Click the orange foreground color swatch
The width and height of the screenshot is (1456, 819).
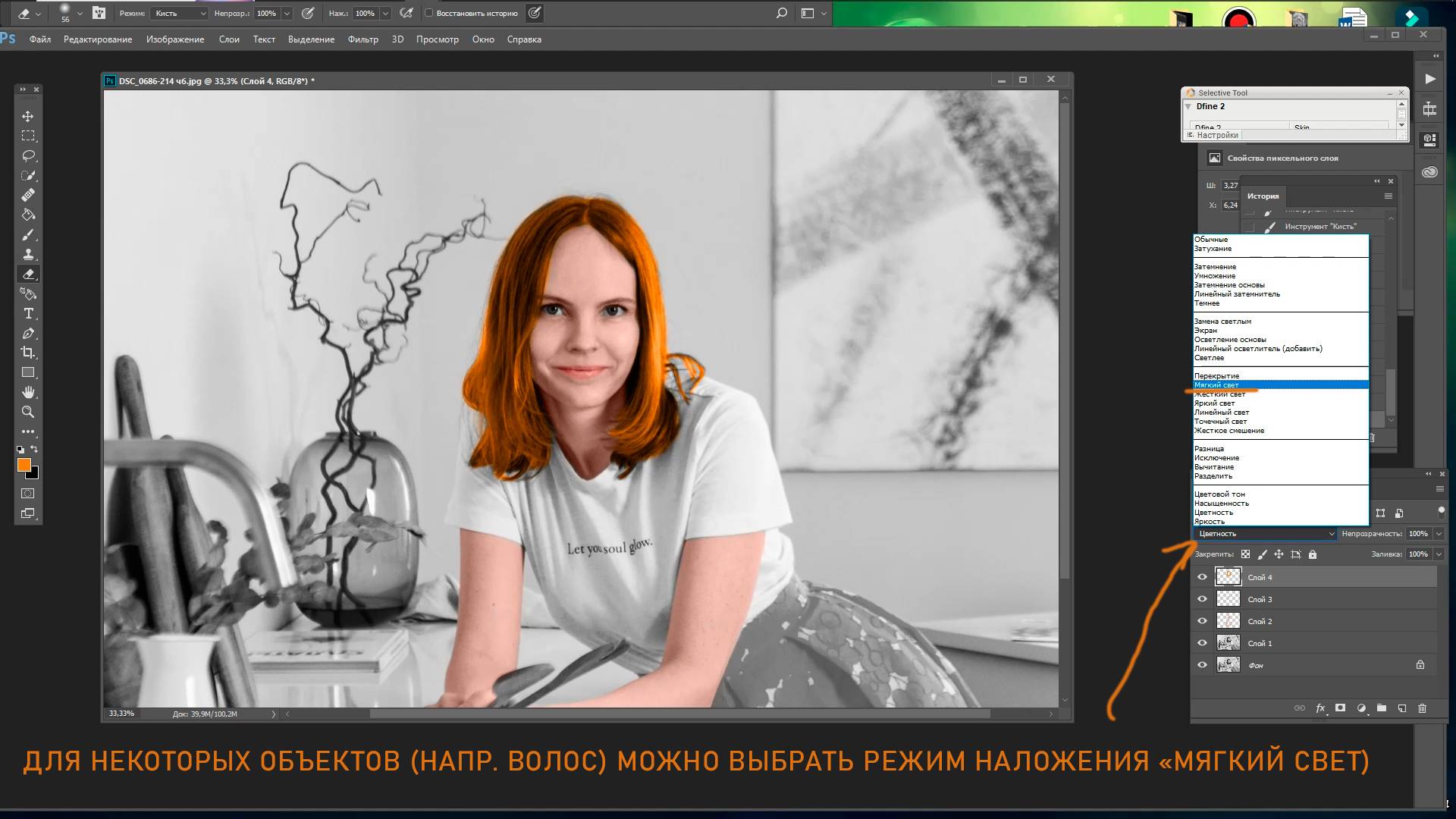click(x=24, y=465)
